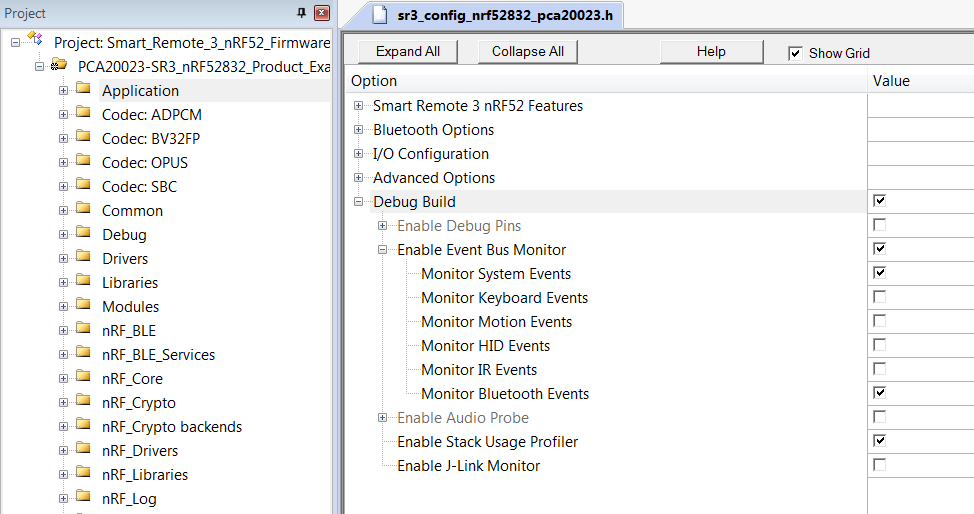974x514 pixels.
Task: Collapse the Enable Event Bus Monitor node
Action: 383,250
